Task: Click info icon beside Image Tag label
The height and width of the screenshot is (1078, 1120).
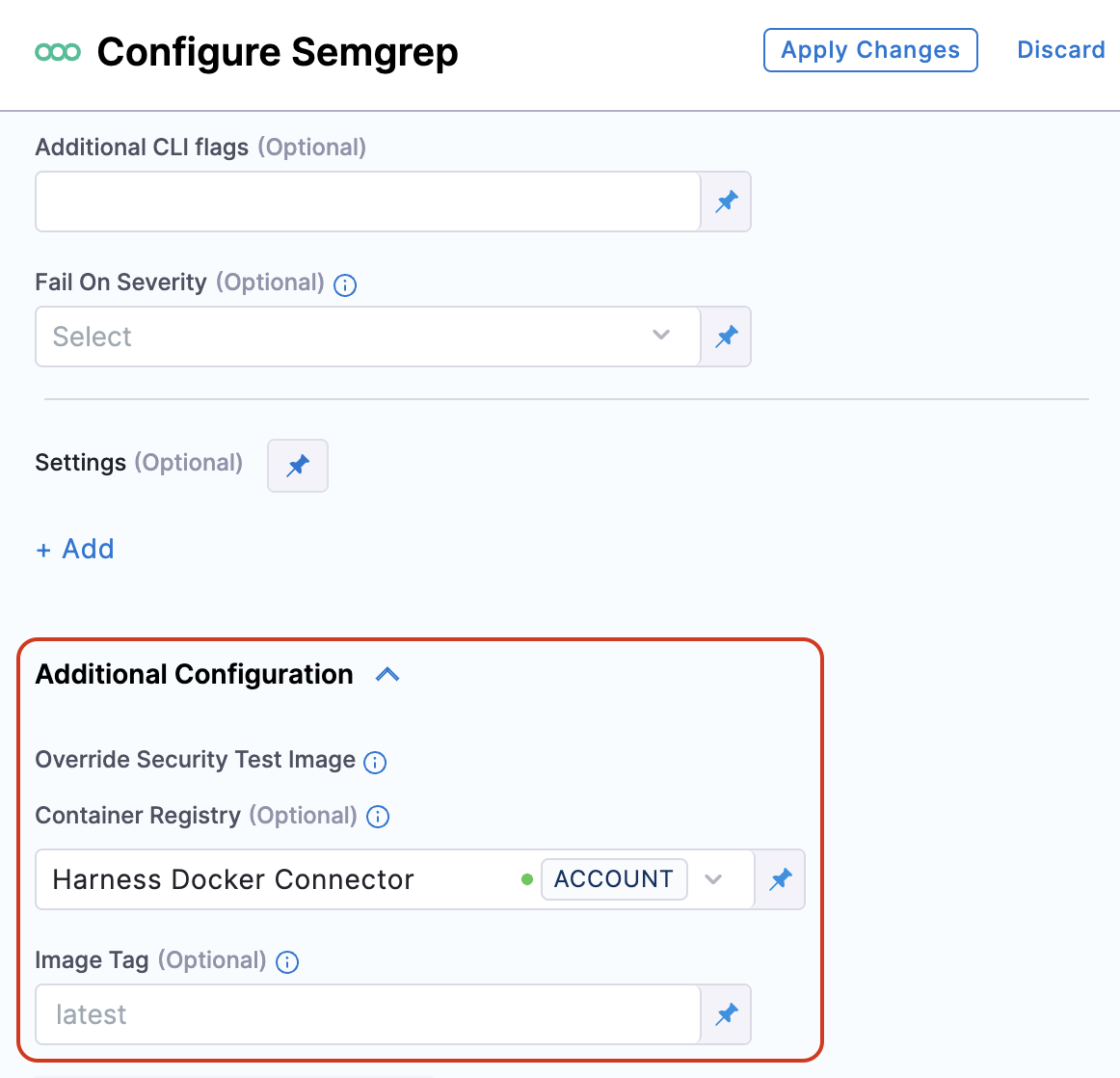Action: click(287, 962)
